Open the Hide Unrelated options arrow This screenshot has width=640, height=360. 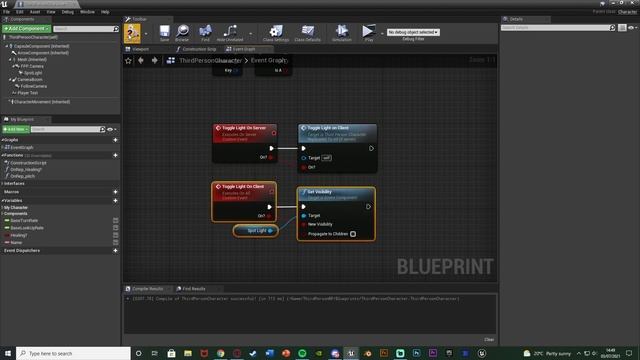click(x=250, y=34)
